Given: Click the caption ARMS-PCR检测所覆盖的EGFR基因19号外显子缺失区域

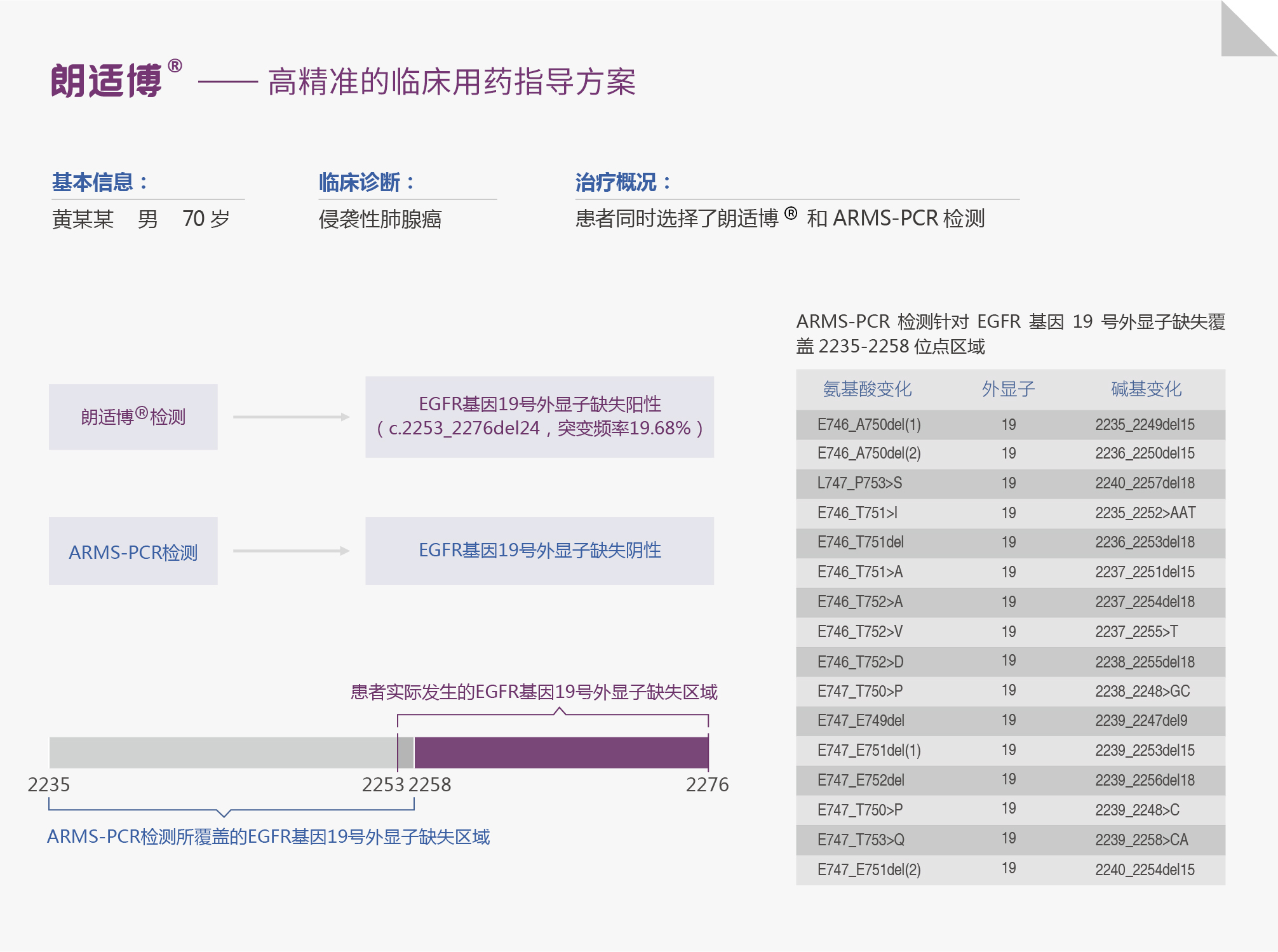Looking at the screenshot, I should 269,836.
